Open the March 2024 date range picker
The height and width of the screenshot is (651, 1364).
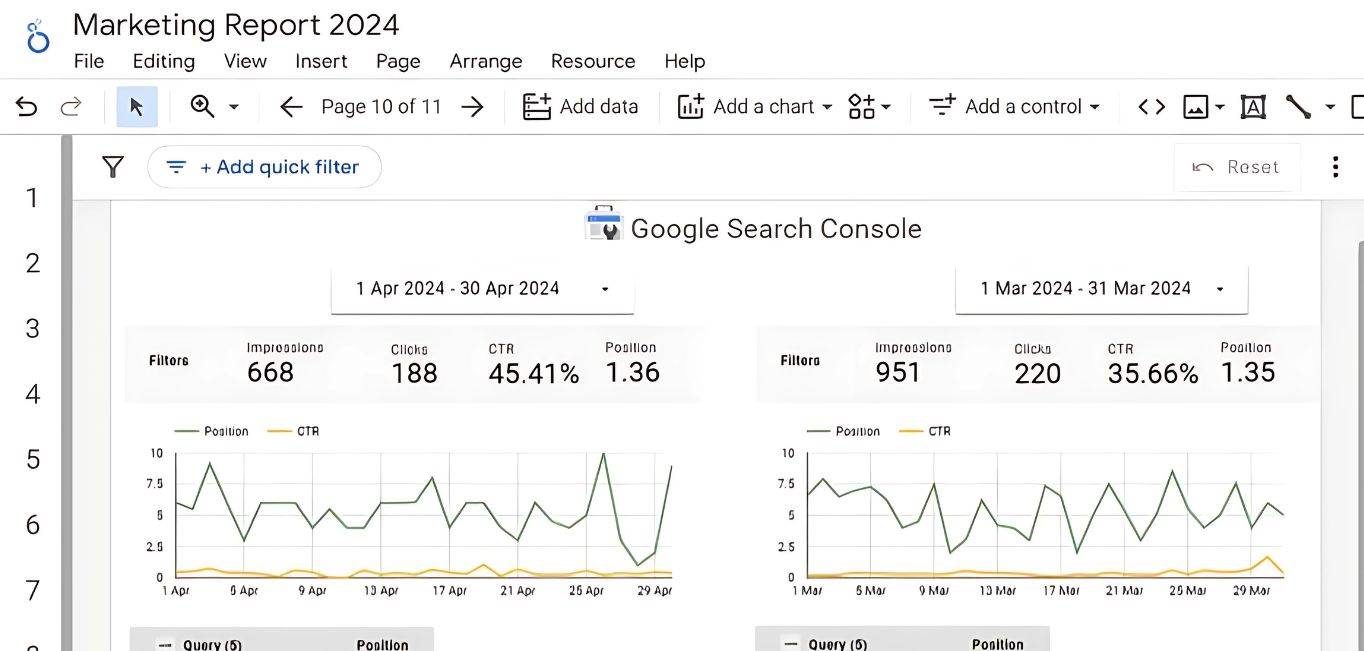1101,289
